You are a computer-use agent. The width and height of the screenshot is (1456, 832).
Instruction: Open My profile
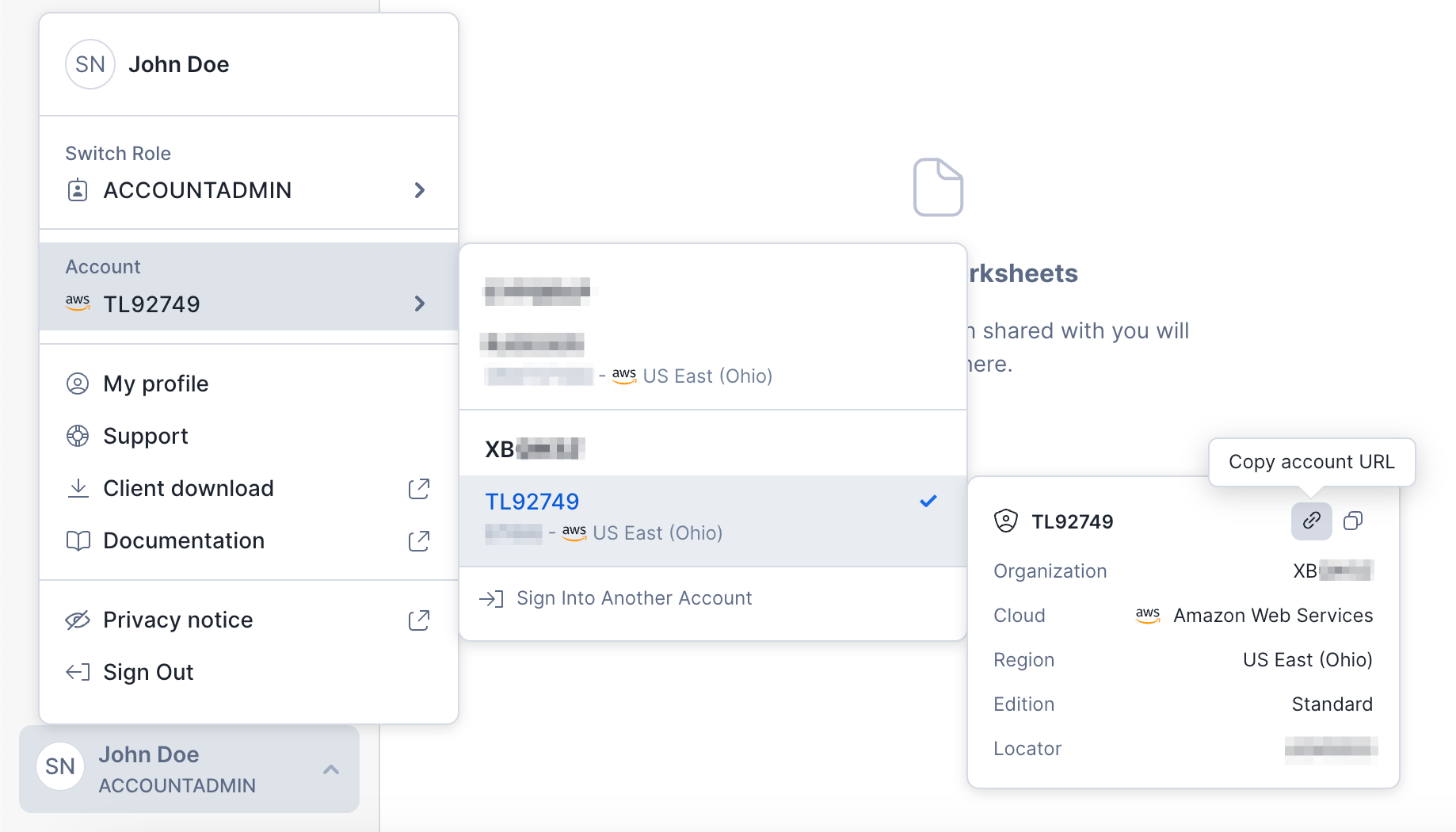(x=249, y=384)
